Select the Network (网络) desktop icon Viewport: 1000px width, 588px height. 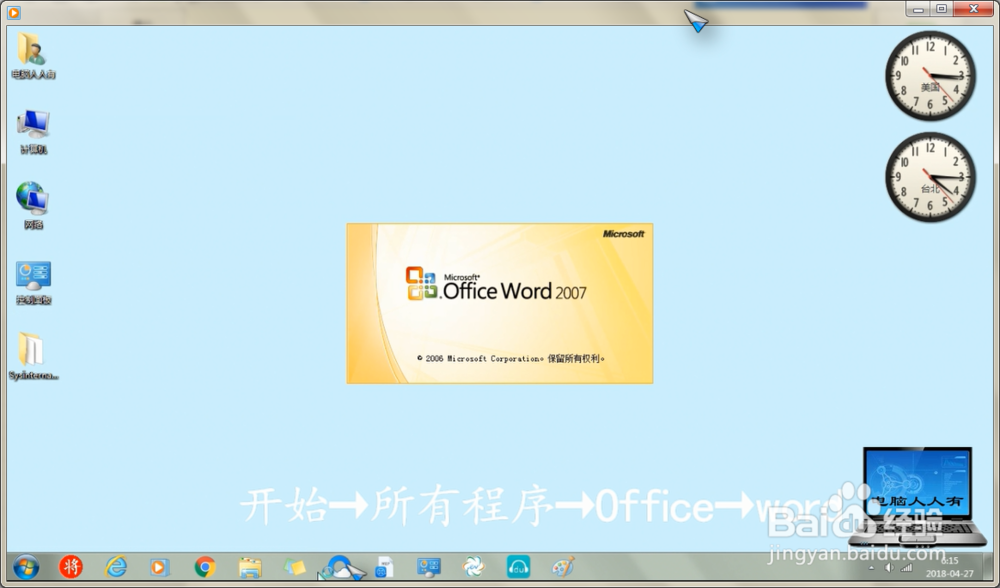pos(33,206)
